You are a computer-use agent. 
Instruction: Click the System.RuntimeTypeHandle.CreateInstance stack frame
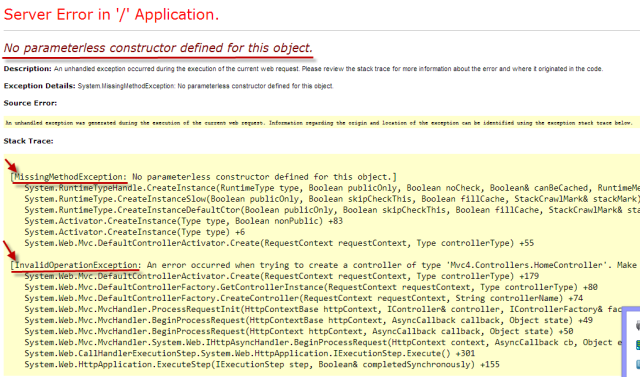(x=332, y=188)
